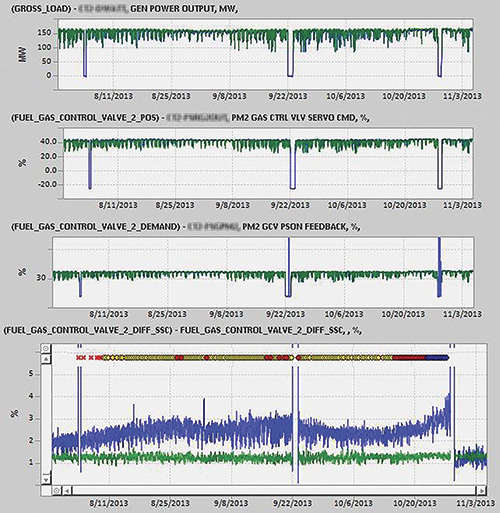
Task: Click the vertical axis zoom reset circle icon
Action: (46, 349)
